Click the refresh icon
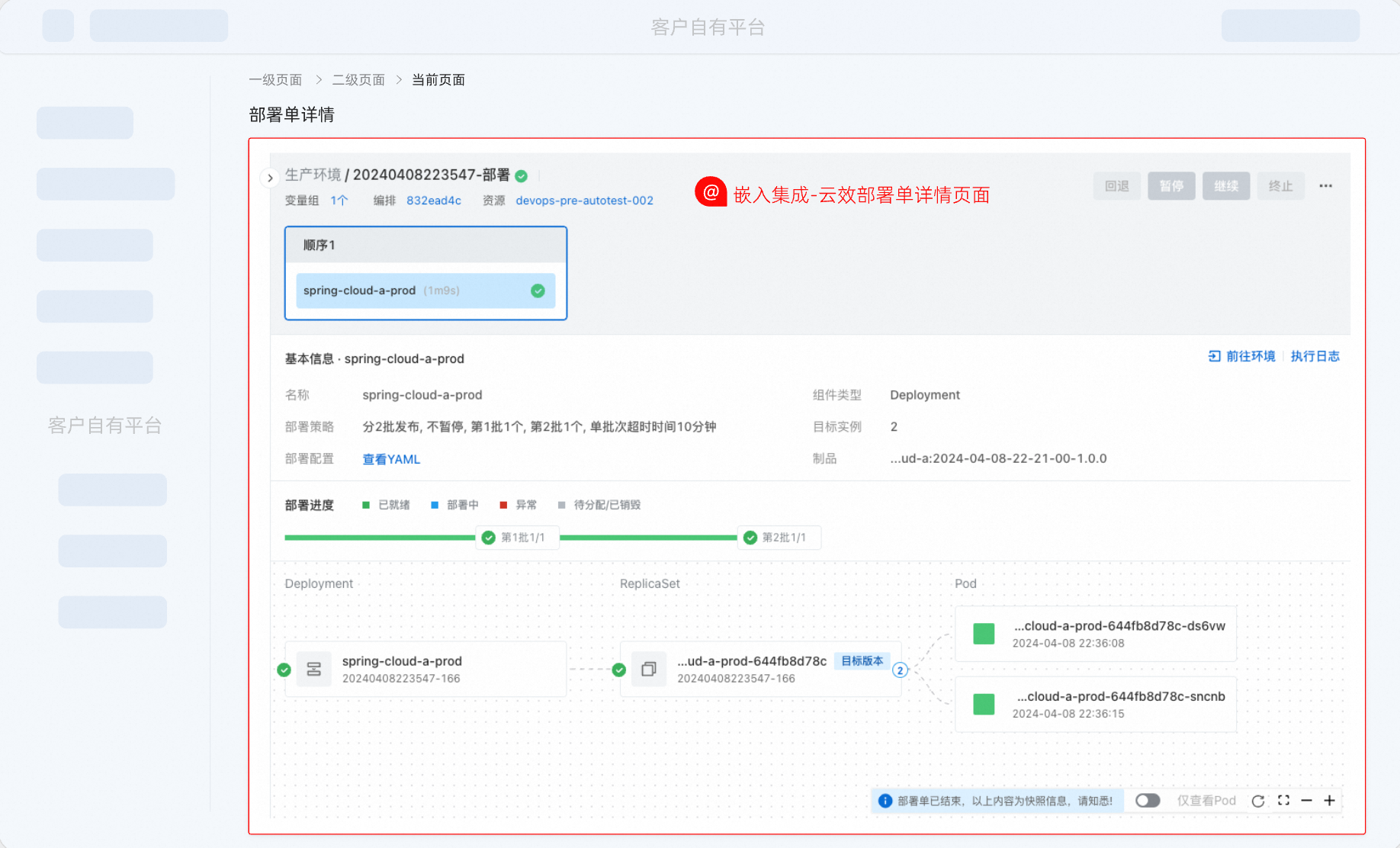1400x848 pixels. [x=1258, y=801]
